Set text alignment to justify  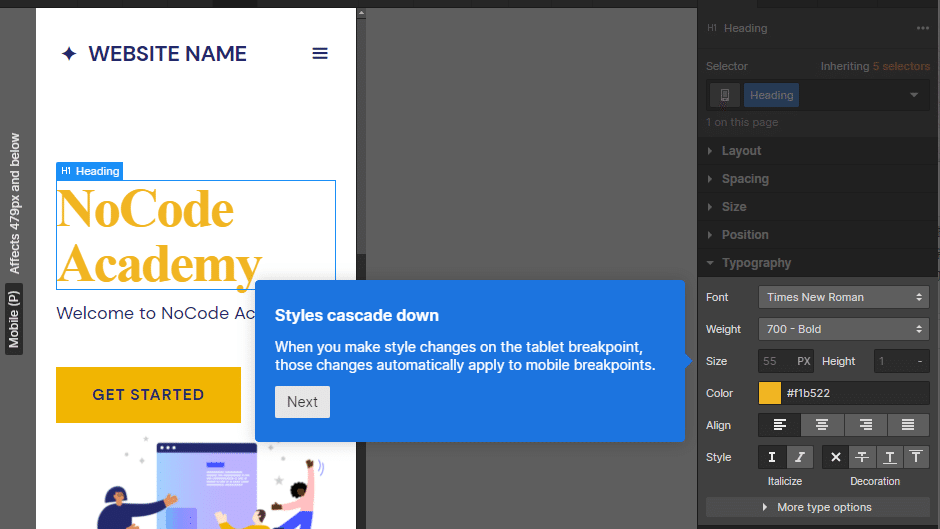click(x=908, y=425)
